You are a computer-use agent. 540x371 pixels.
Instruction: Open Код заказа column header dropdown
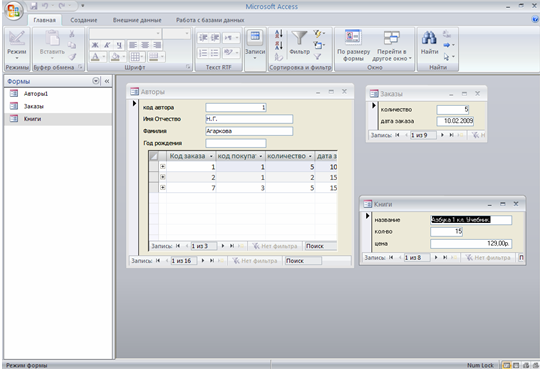(x=211, y=156)
